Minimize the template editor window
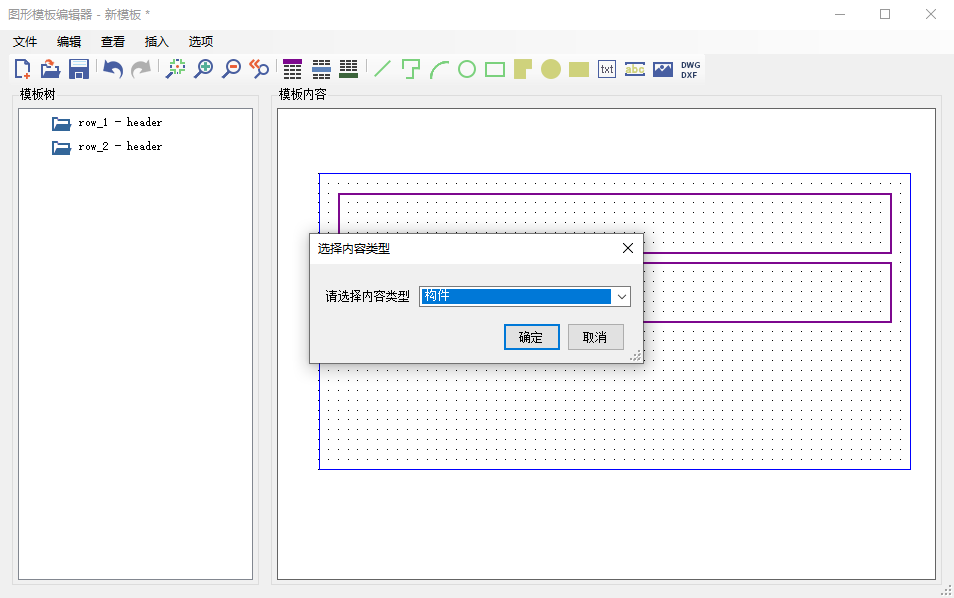This screenshot has height=598, width=954. click(840, 14)
